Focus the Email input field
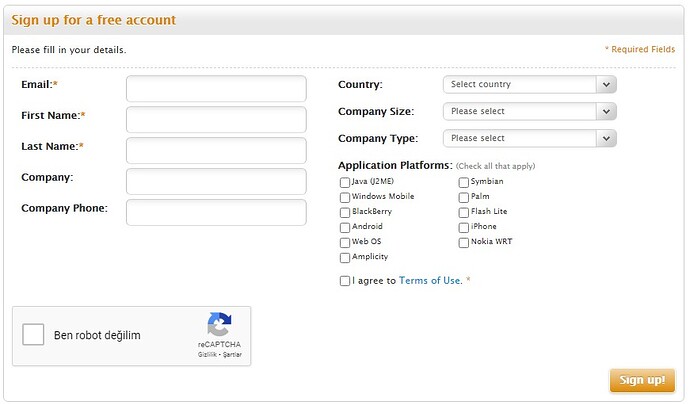The image size is (690, 404). pos(216,88)
